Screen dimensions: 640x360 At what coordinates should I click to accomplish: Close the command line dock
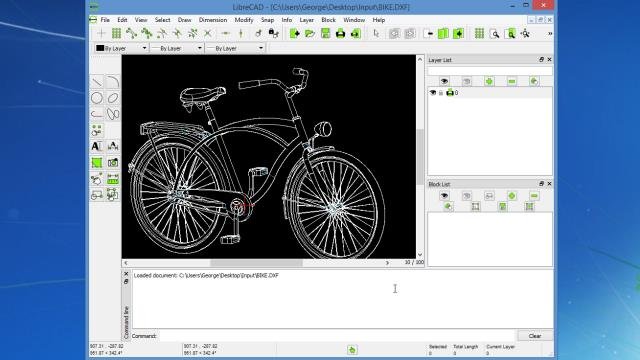click(126, 274)
